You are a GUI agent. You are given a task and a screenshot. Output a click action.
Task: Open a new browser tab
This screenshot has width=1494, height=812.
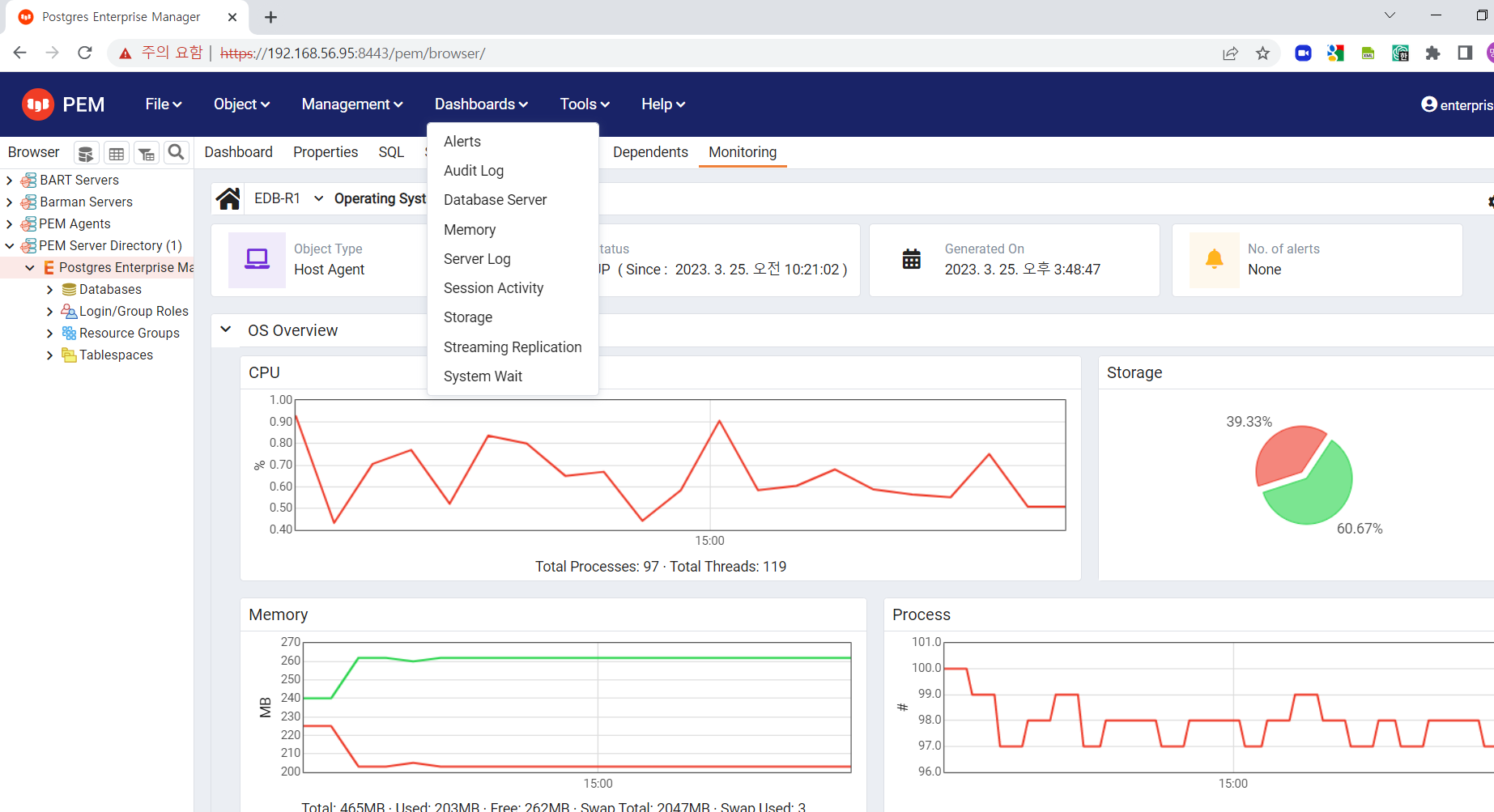tap(271, 17)
